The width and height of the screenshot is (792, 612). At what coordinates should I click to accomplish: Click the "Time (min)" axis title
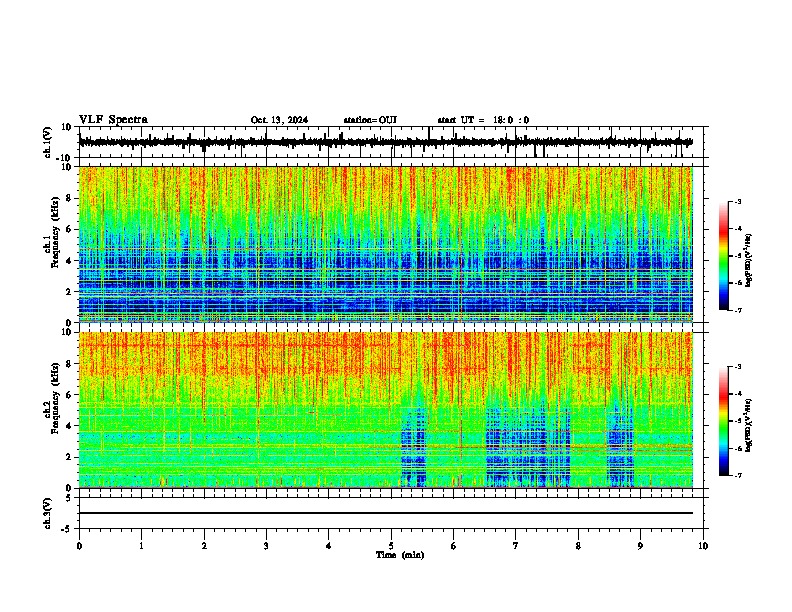coord(400,555)
